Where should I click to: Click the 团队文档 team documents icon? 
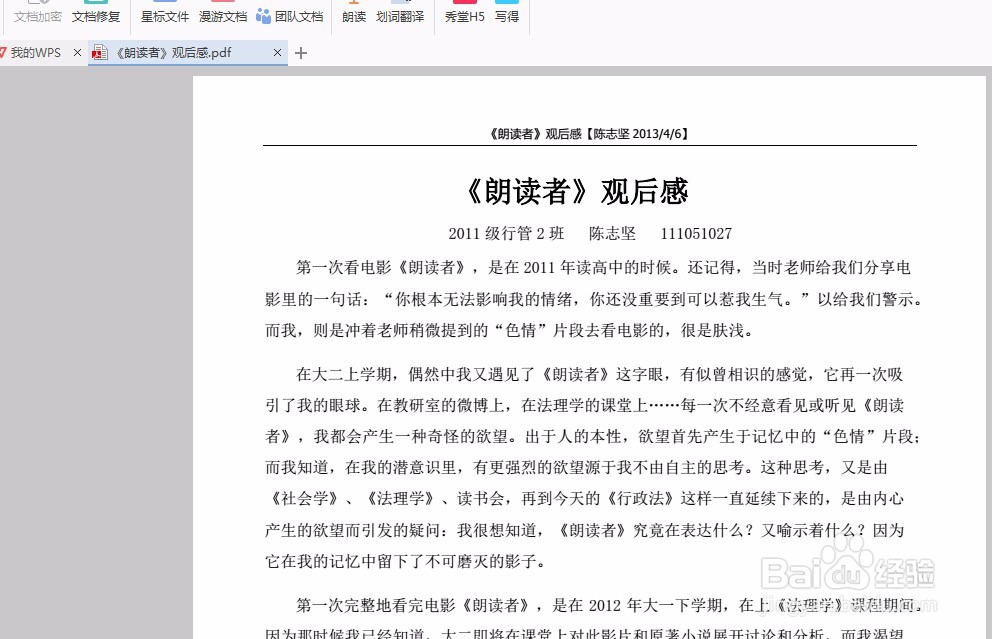(263, 16)
